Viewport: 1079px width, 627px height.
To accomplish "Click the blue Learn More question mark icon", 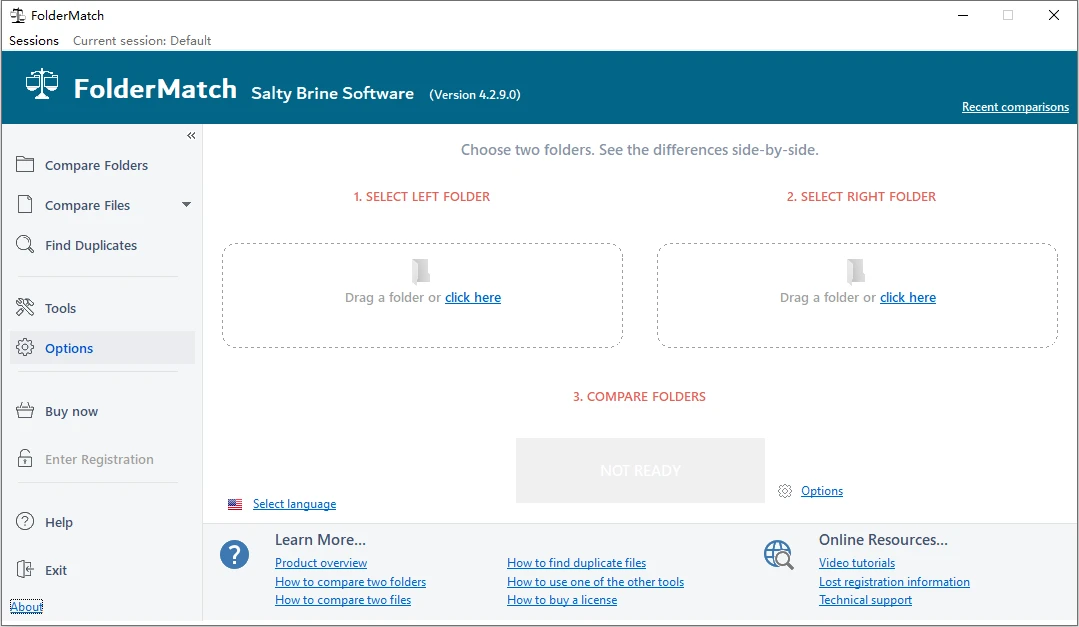I will (235, 554).
